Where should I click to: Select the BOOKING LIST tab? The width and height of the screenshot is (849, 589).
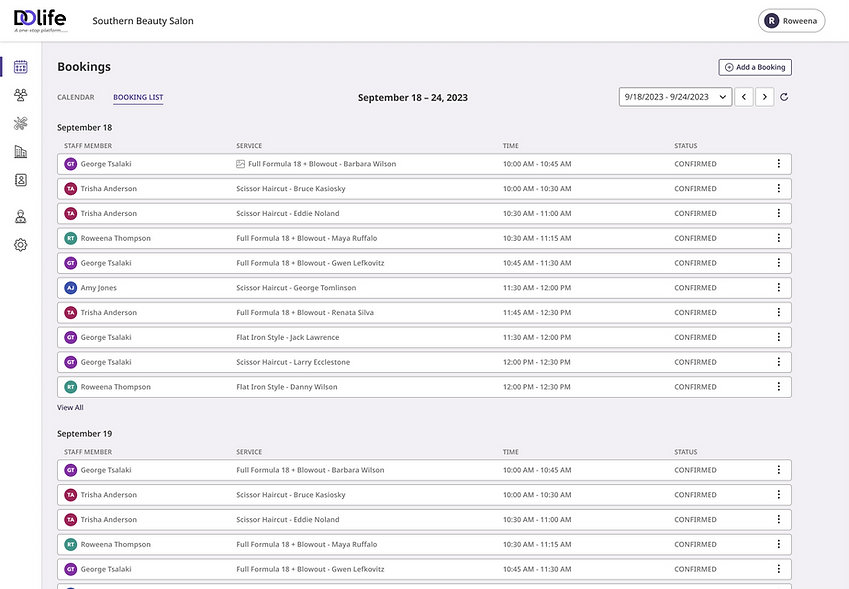tap(140, 97)
